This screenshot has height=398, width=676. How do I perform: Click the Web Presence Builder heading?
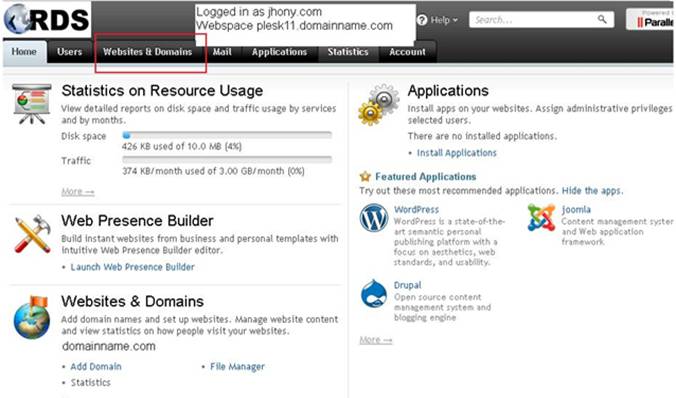(137, 221)
